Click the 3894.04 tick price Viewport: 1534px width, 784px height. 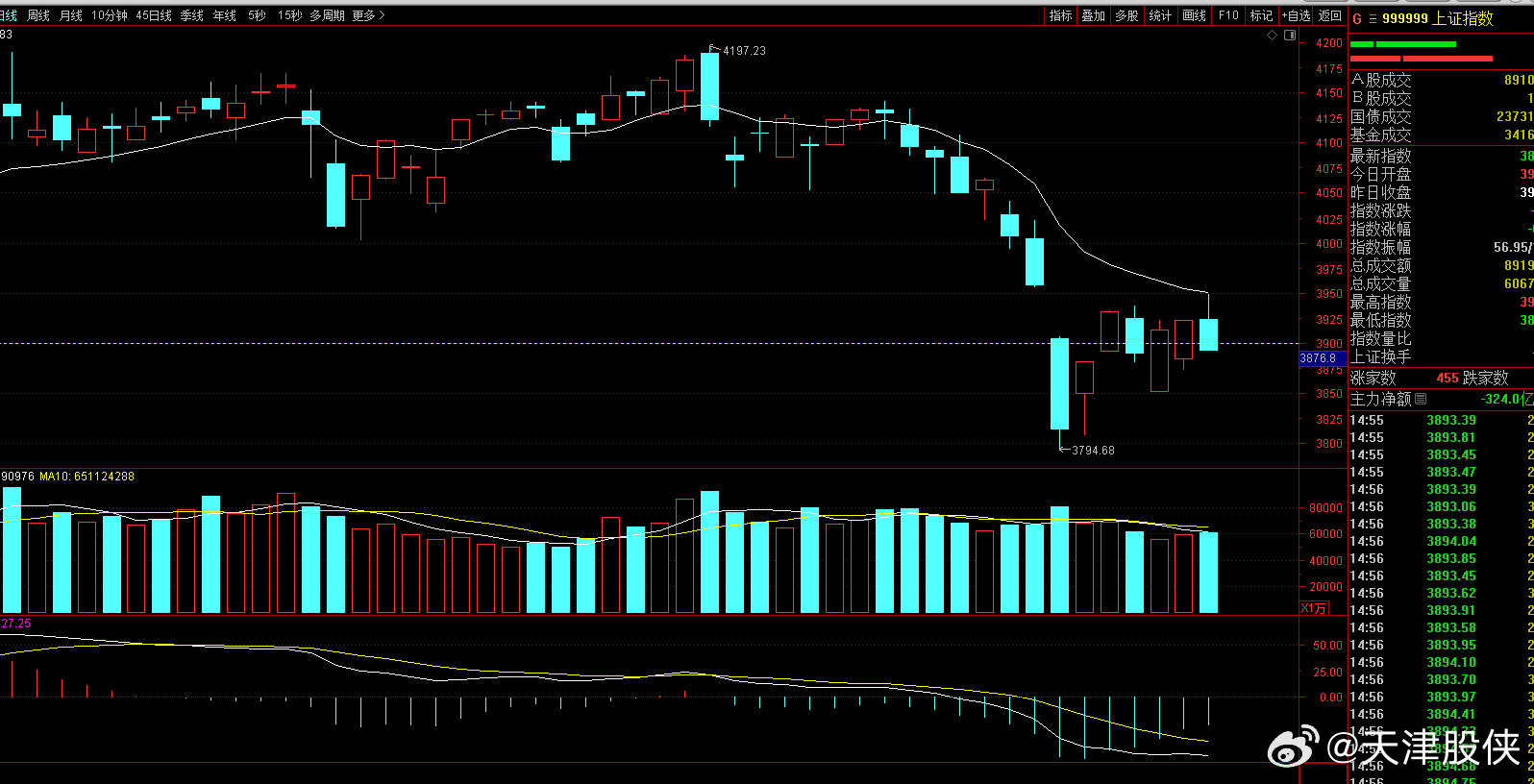click(1451, 541)
